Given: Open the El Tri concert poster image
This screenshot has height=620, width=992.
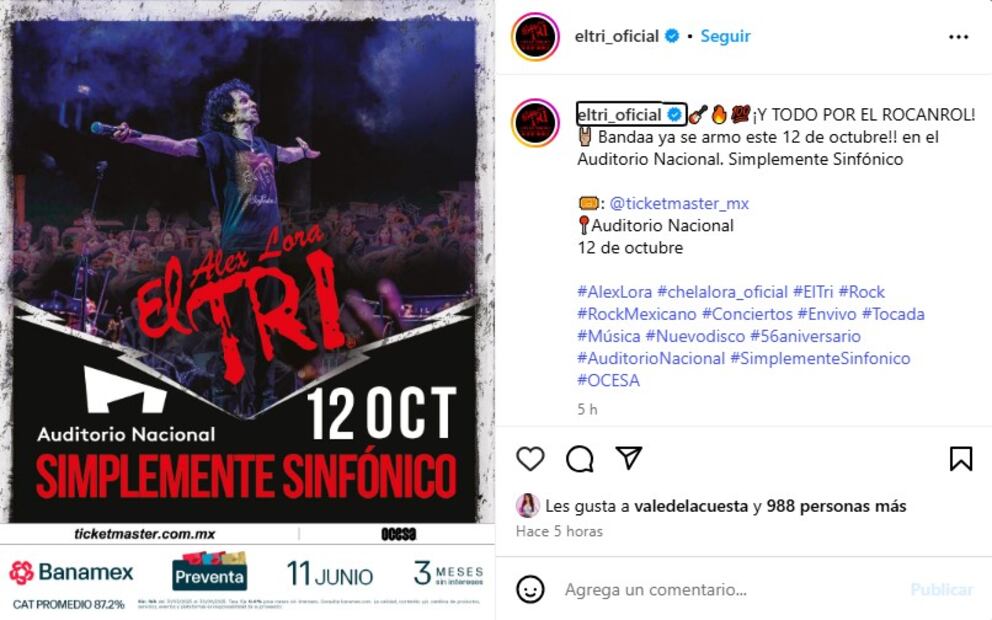Looking at the screenshot, I should coord(247,310).
